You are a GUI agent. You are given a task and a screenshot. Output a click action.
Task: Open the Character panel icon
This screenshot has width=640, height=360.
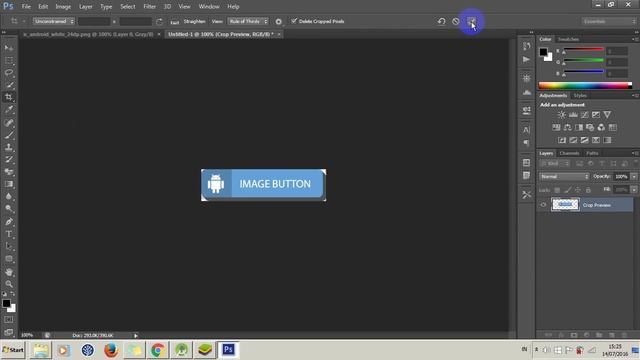(x=527, y=130)
